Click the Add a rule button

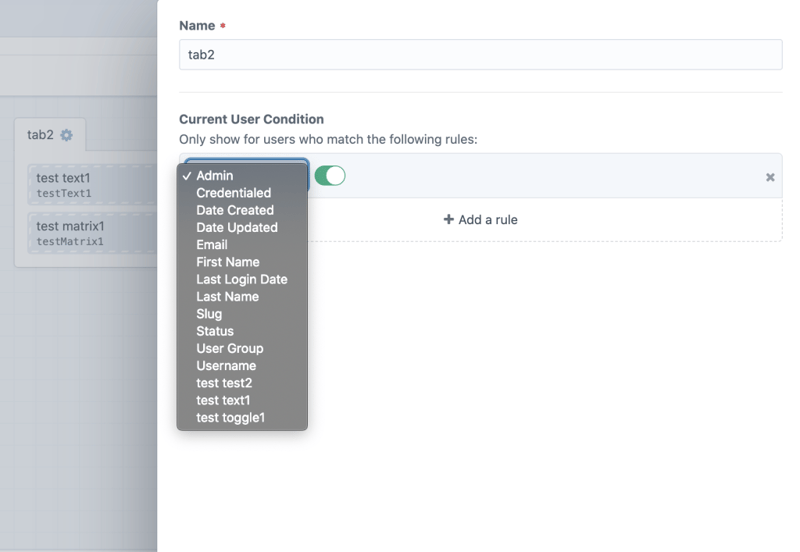click(480, 220)
